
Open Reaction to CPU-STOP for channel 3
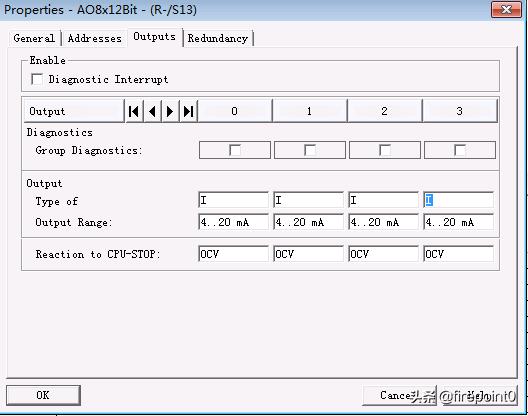459,254
